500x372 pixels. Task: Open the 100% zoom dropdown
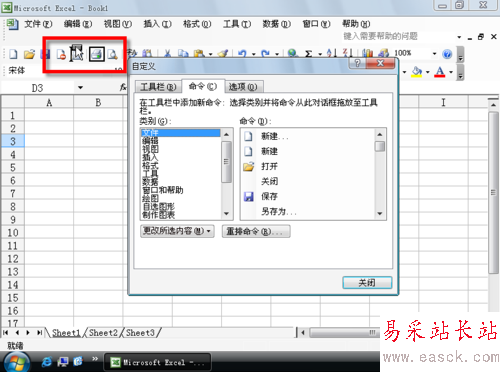[434, 53]
